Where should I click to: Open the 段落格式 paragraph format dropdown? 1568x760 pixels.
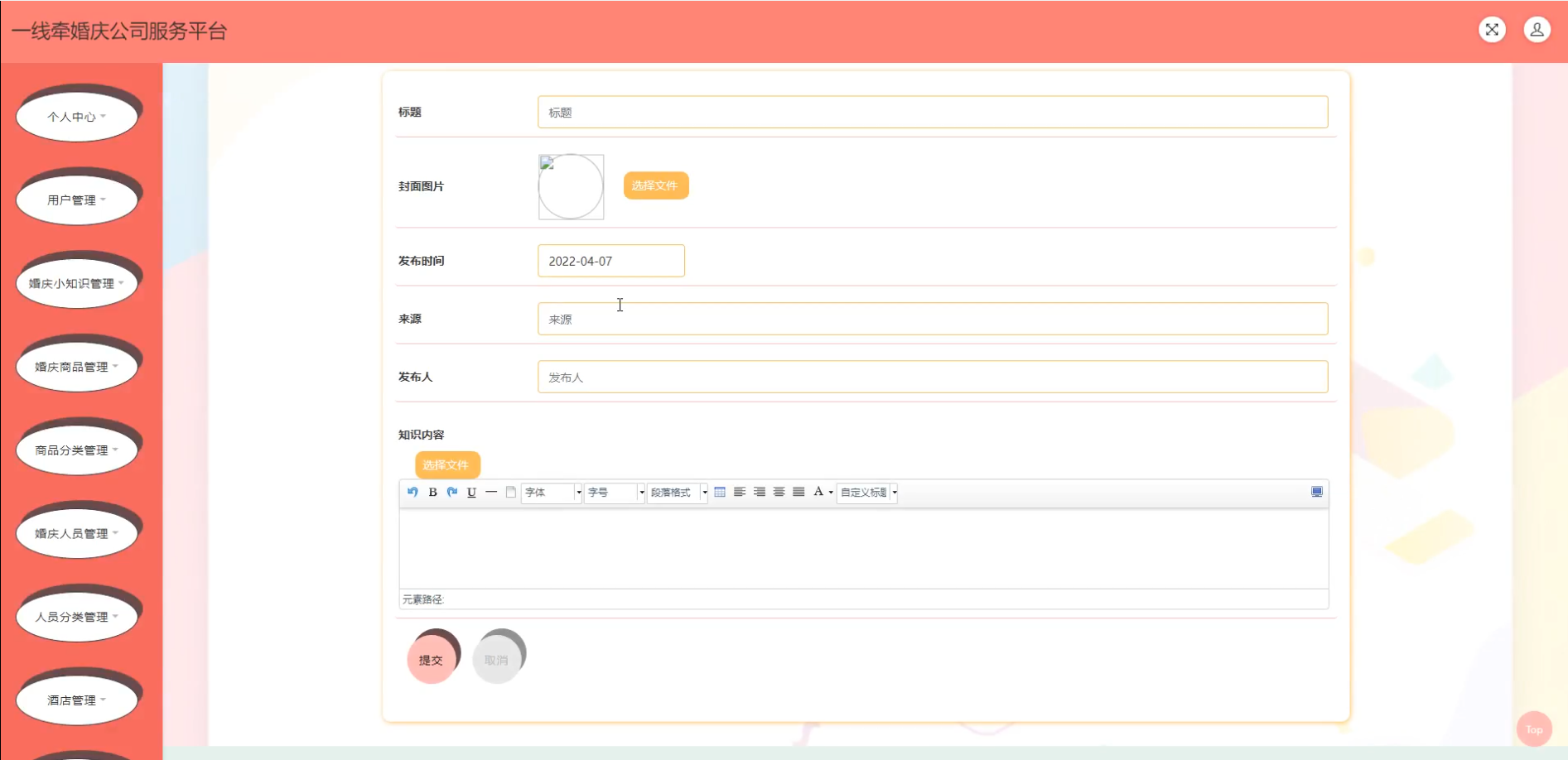[678, 493]
